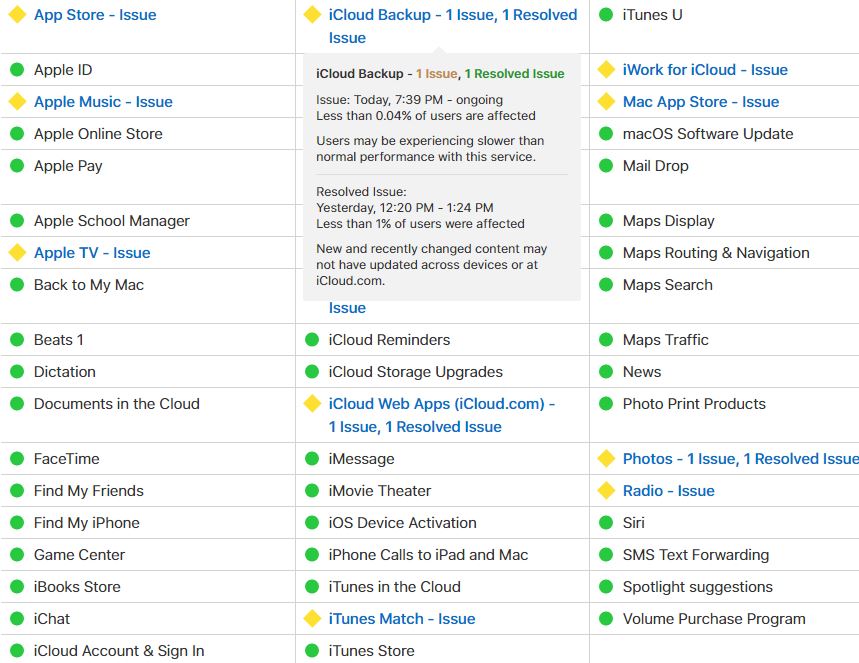Screen dimensions: 859x663
Task: Click green status dot beside macOS Software Update
Action: click(606, 134)
